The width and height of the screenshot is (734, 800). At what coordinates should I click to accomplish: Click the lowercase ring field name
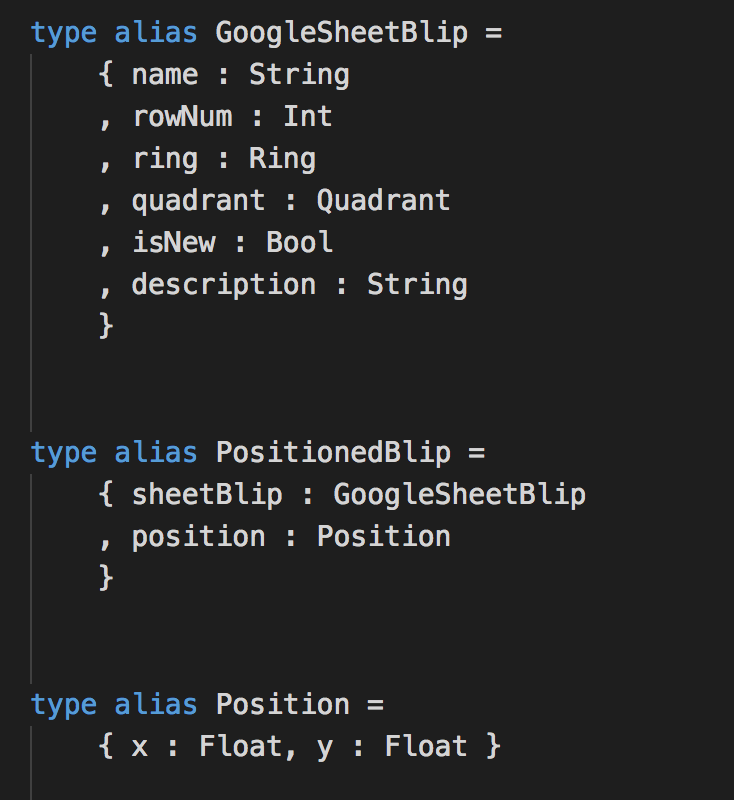tap(165, 159)
